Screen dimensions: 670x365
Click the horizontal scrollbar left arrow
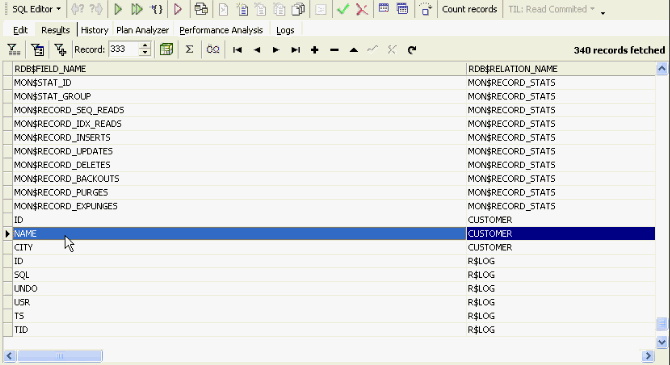pyautogui.click(x=9, y=356)
